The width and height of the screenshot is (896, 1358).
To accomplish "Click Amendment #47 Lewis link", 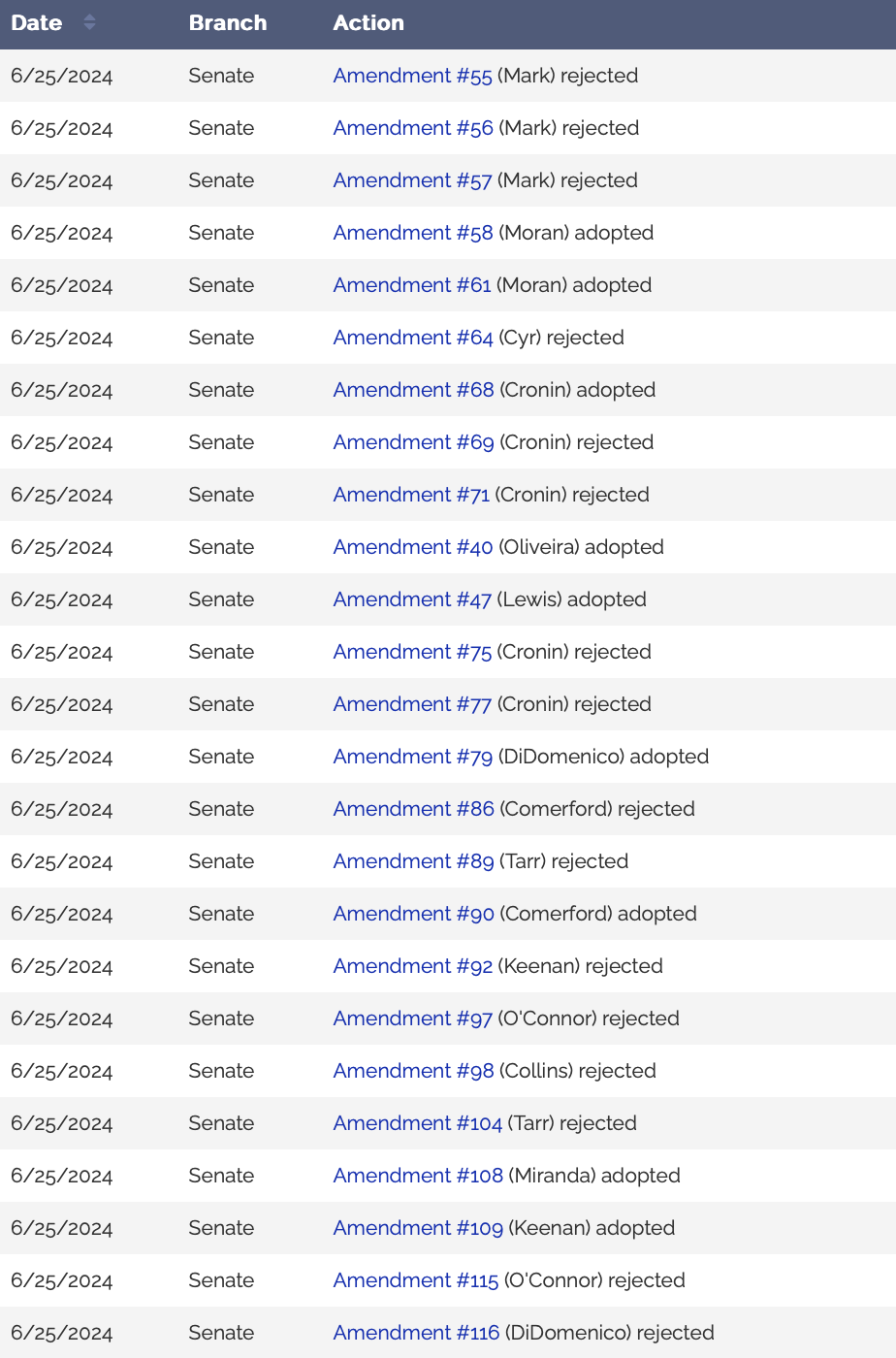I will (x=411, y=599).
